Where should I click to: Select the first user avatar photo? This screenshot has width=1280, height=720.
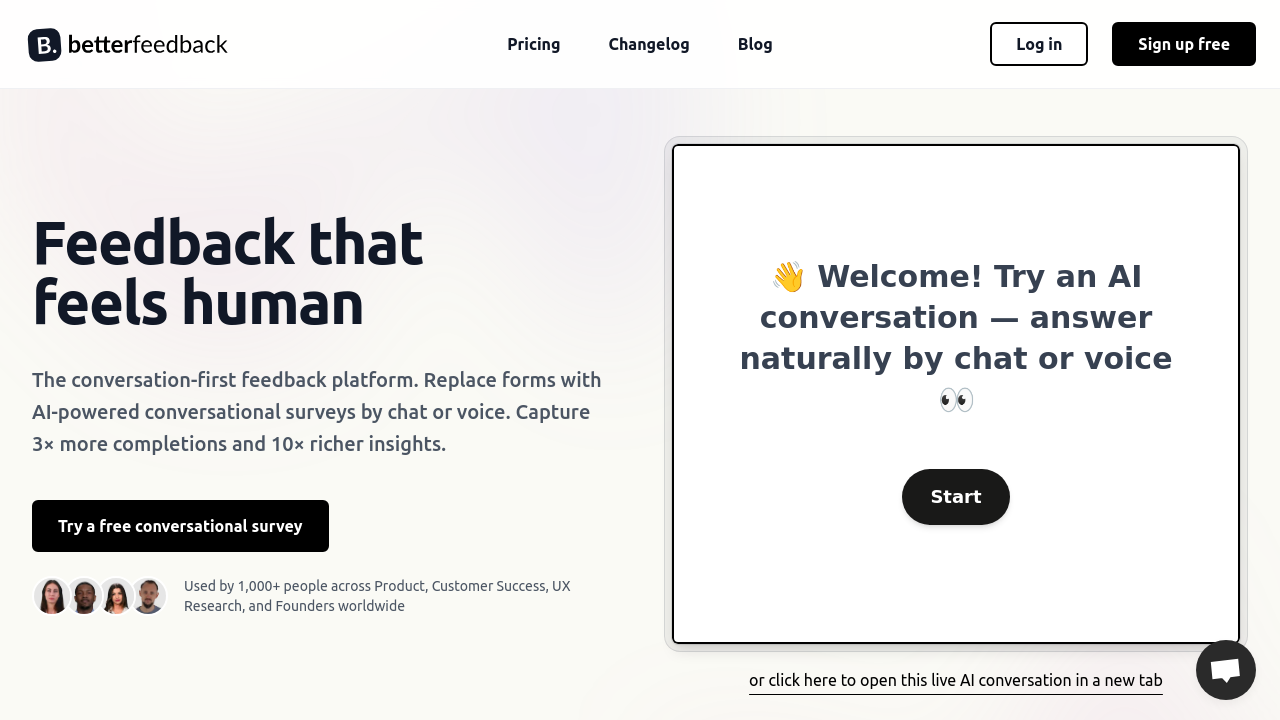click(52, 596)
